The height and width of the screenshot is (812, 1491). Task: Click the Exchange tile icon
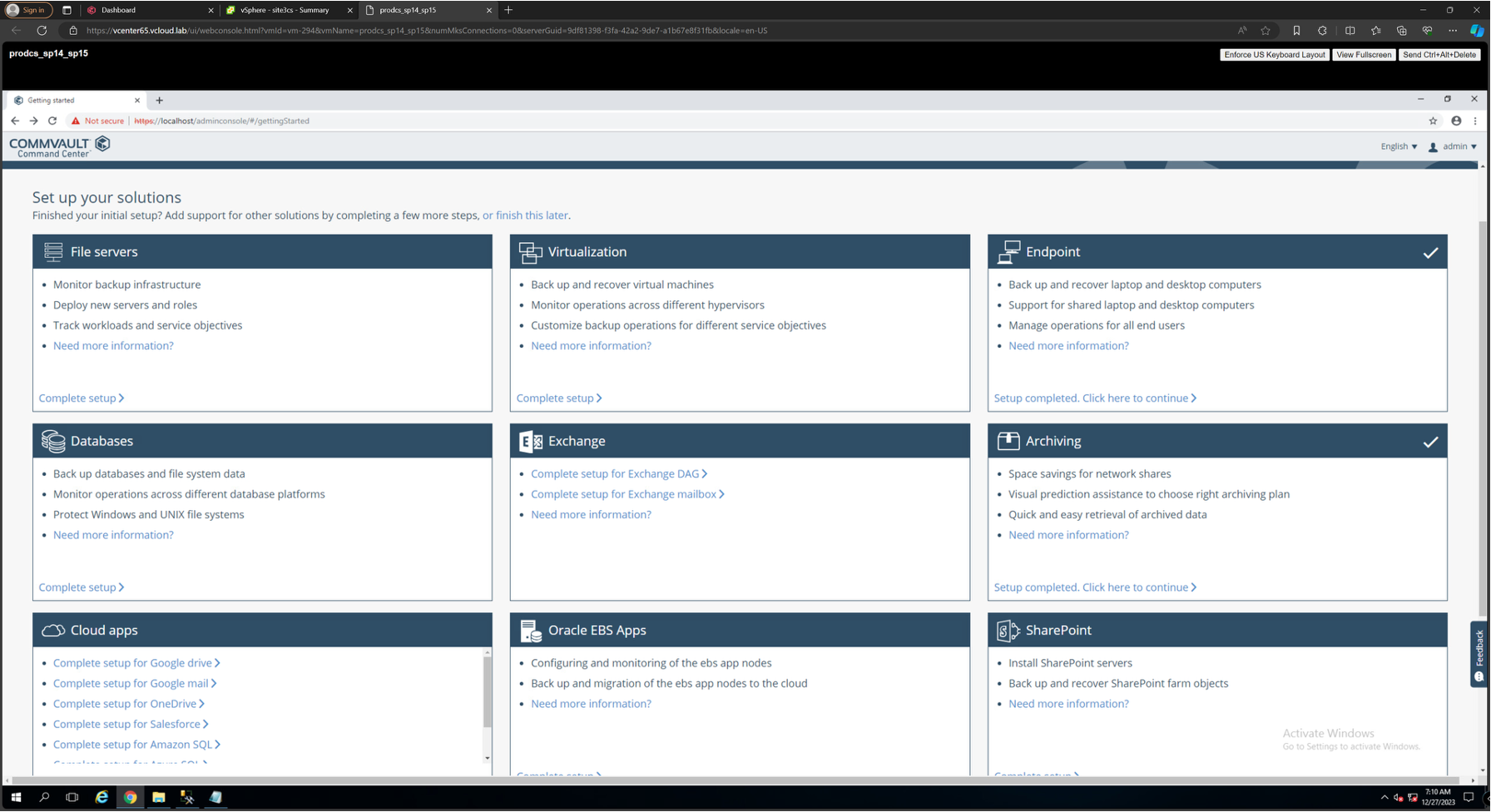pos(530,441)
